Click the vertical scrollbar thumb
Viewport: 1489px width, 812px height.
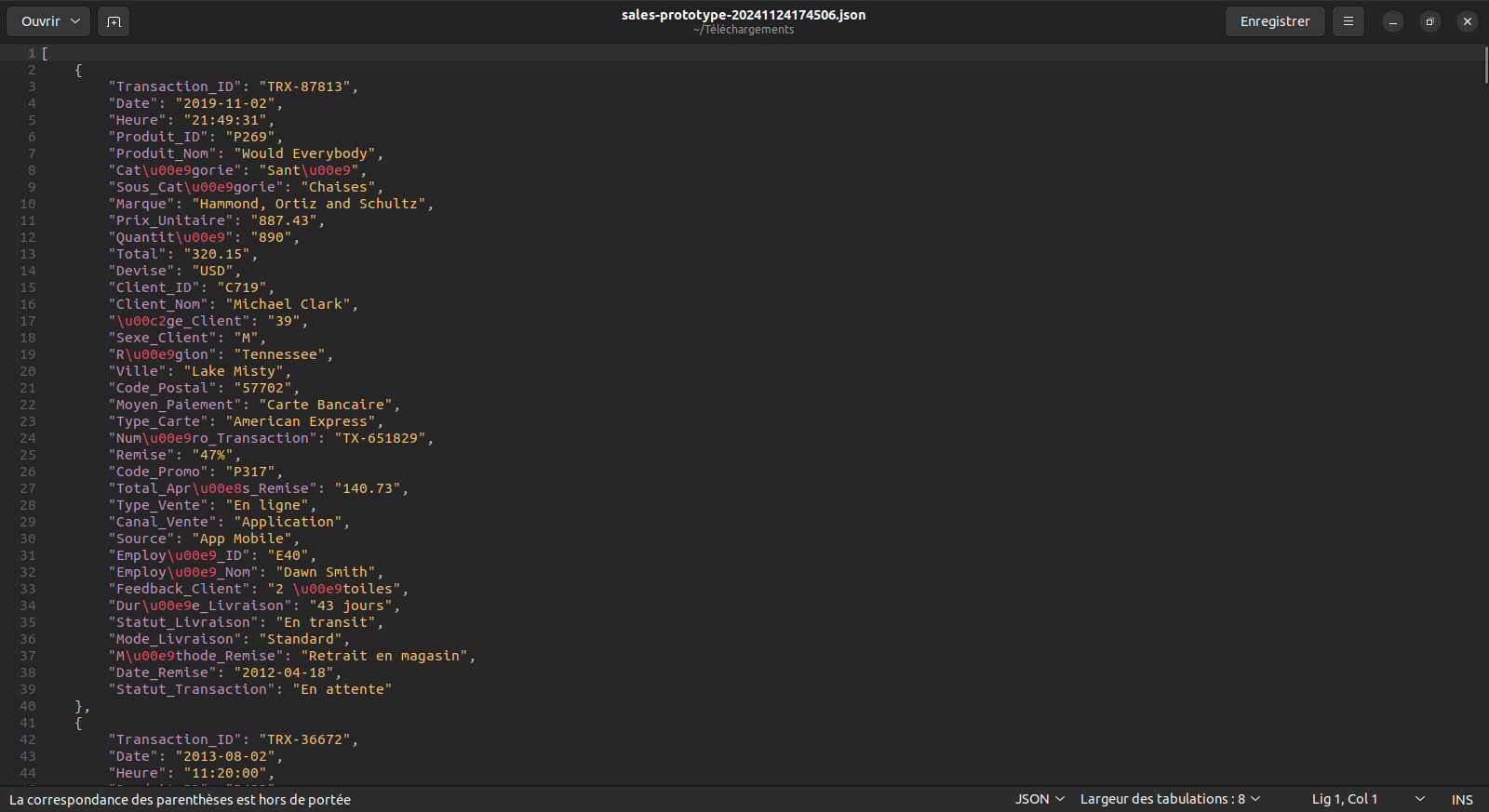(x=1485, y=65)
